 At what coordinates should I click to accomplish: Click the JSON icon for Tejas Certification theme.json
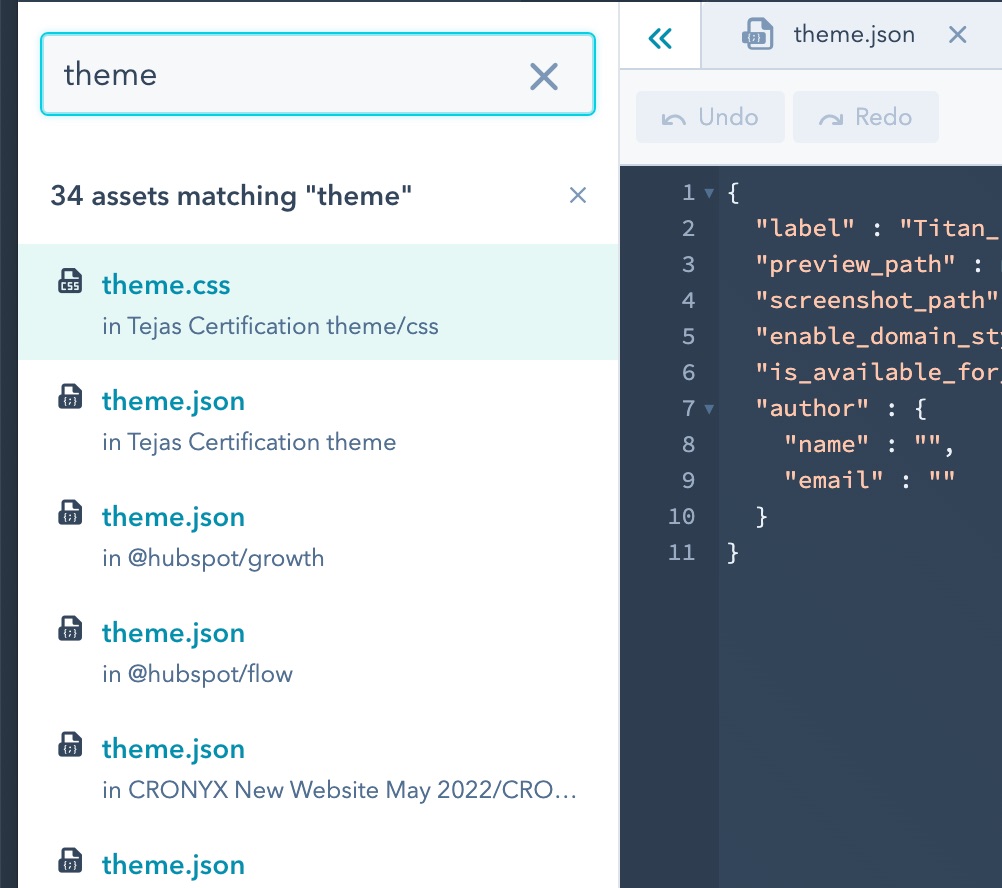click(x=69, y=399)
